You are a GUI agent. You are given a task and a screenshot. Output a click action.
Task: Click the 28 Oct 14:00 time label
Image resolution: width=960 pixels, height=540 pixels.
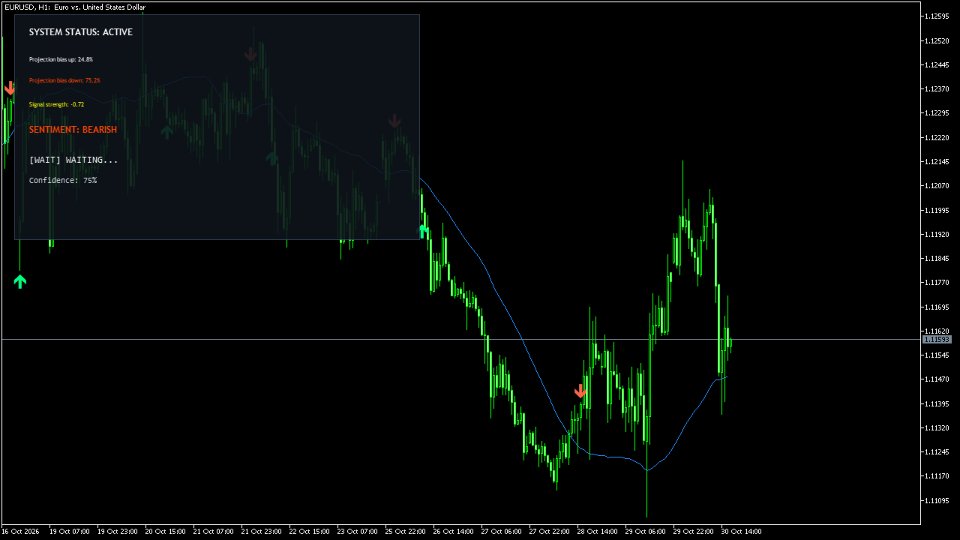[x=597, y=531]
